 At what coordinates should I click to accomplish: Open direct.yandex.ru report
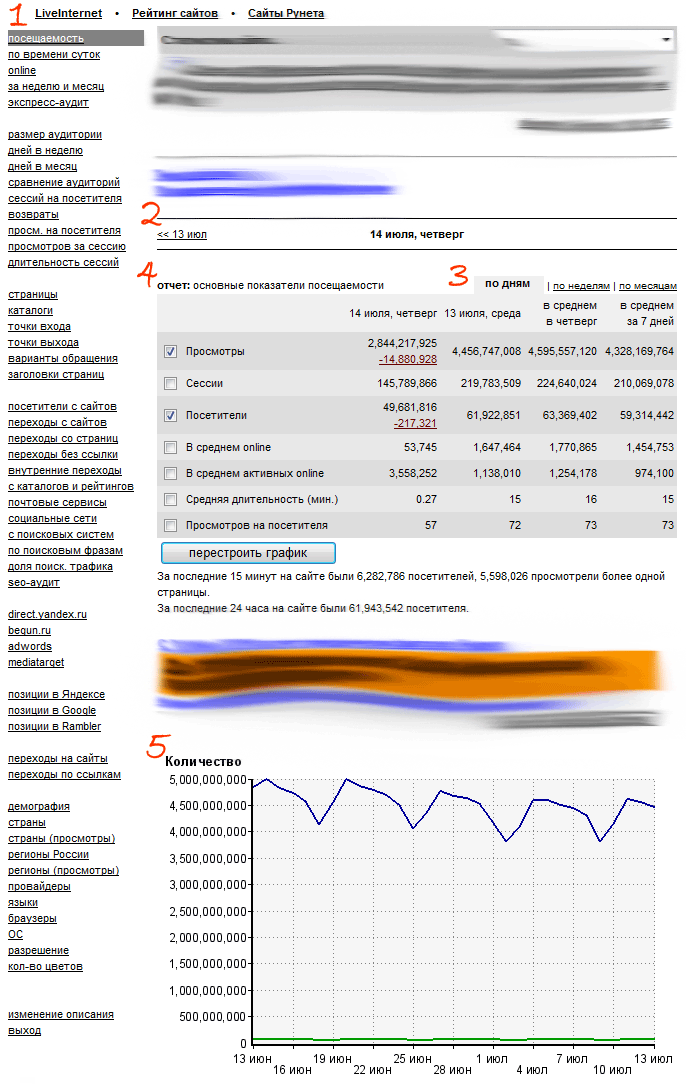pyautogui.click(x=48, y=614)
